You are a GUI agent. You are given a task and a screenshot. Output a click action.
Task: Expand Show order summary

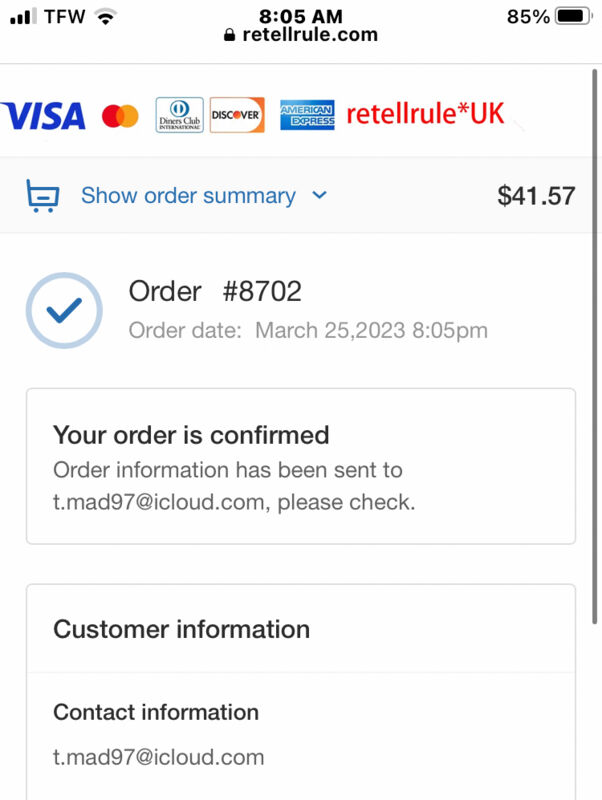pyautogui.click(x=188, y=195)
